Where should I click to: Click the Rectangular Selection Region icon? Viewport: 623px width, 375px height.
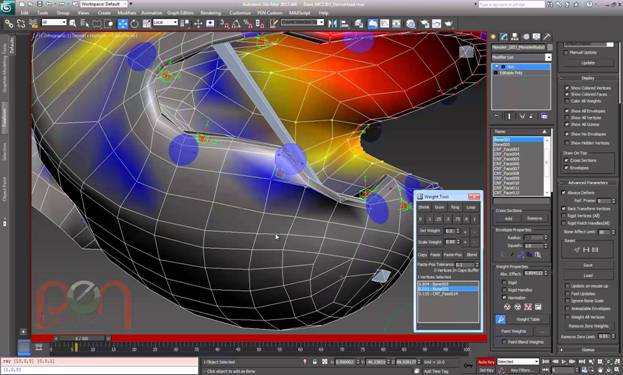tap(97, 24)
